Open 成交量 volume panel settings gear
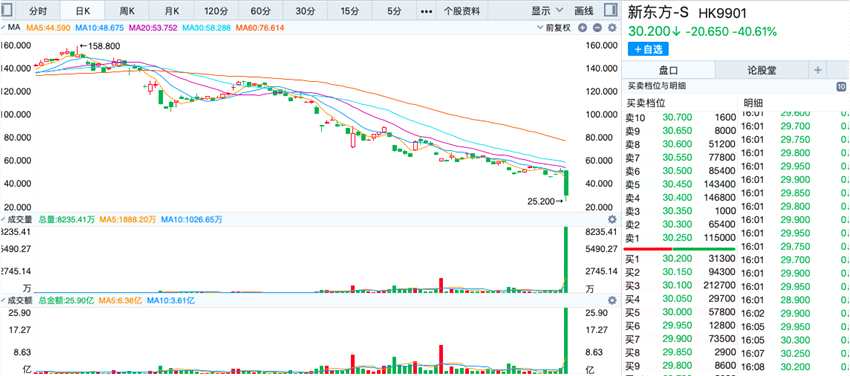Viewport: 850px width, 376px height. [x=612, y=219]
